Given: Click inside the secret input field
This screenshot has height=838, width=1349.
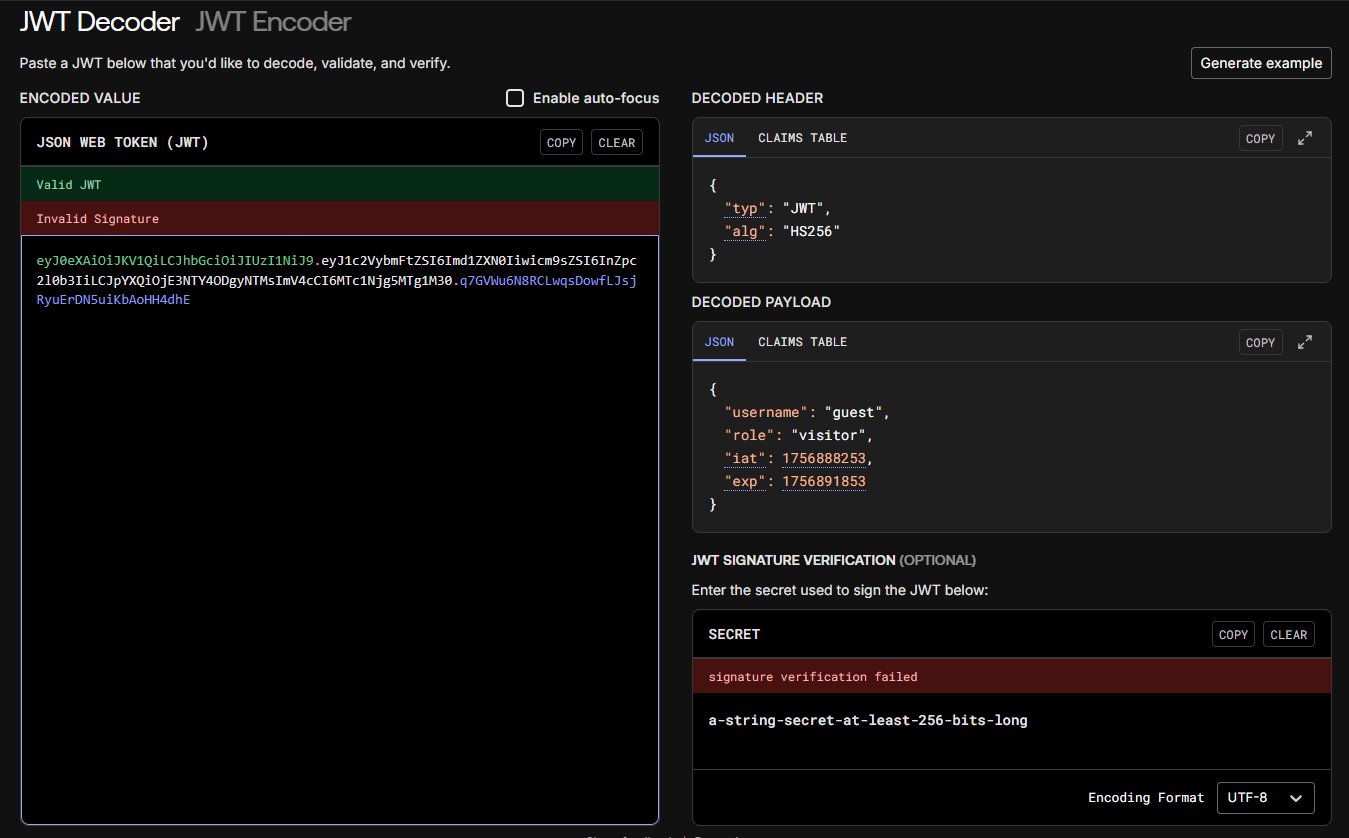Looking at the screenshot, I should click(1011, 732).
